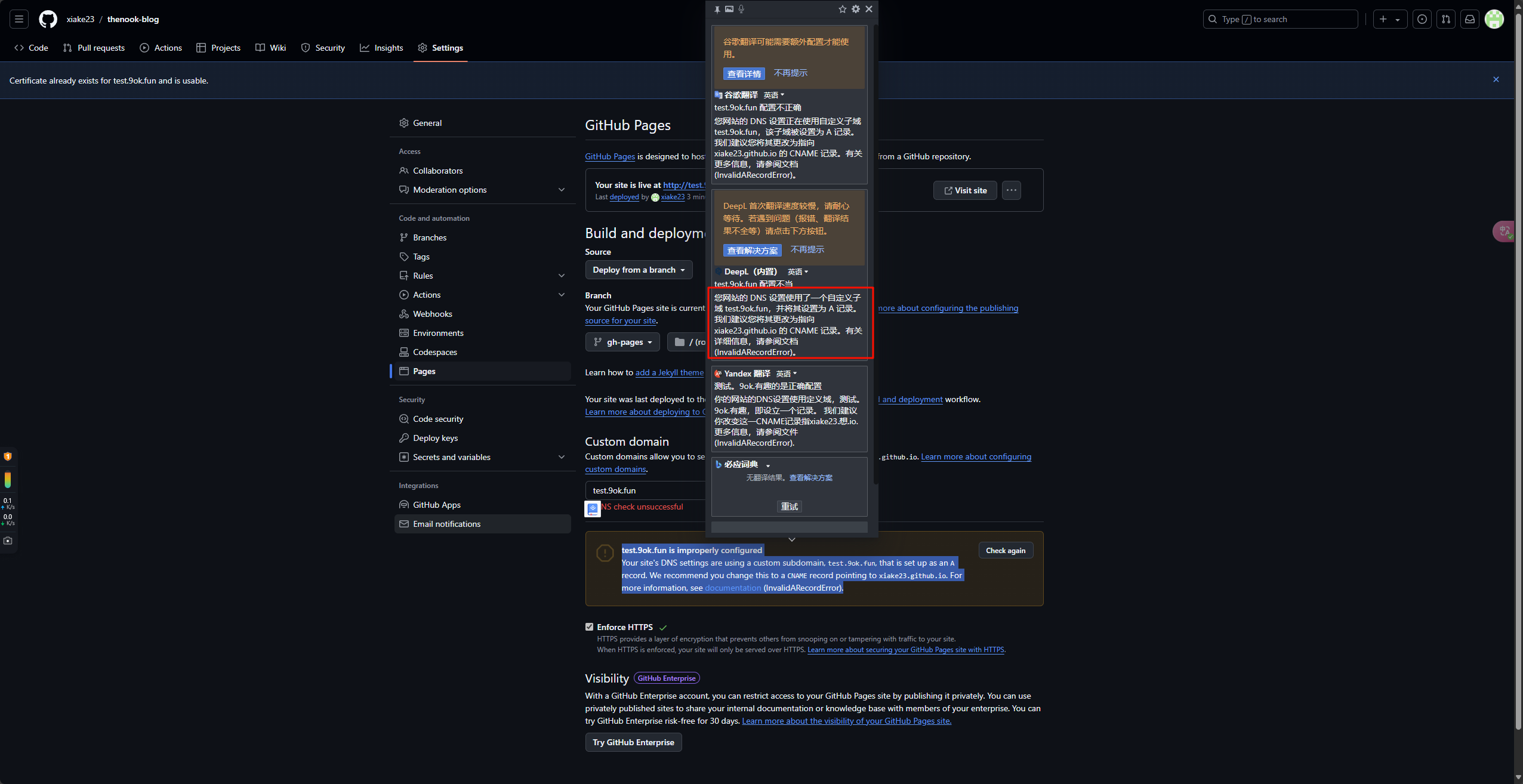
Task: Click the three-dot menu beside Visit site
Action: tap(1012, 190)
